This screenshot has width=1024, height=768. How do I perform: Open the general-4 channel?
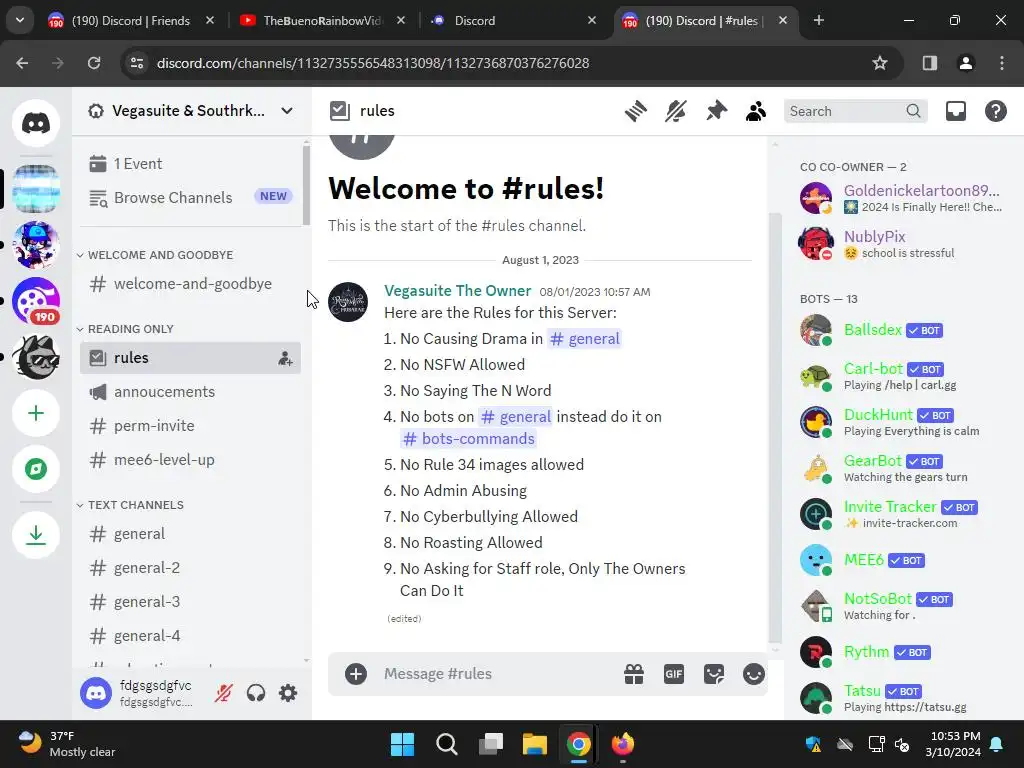coord(191,636)
